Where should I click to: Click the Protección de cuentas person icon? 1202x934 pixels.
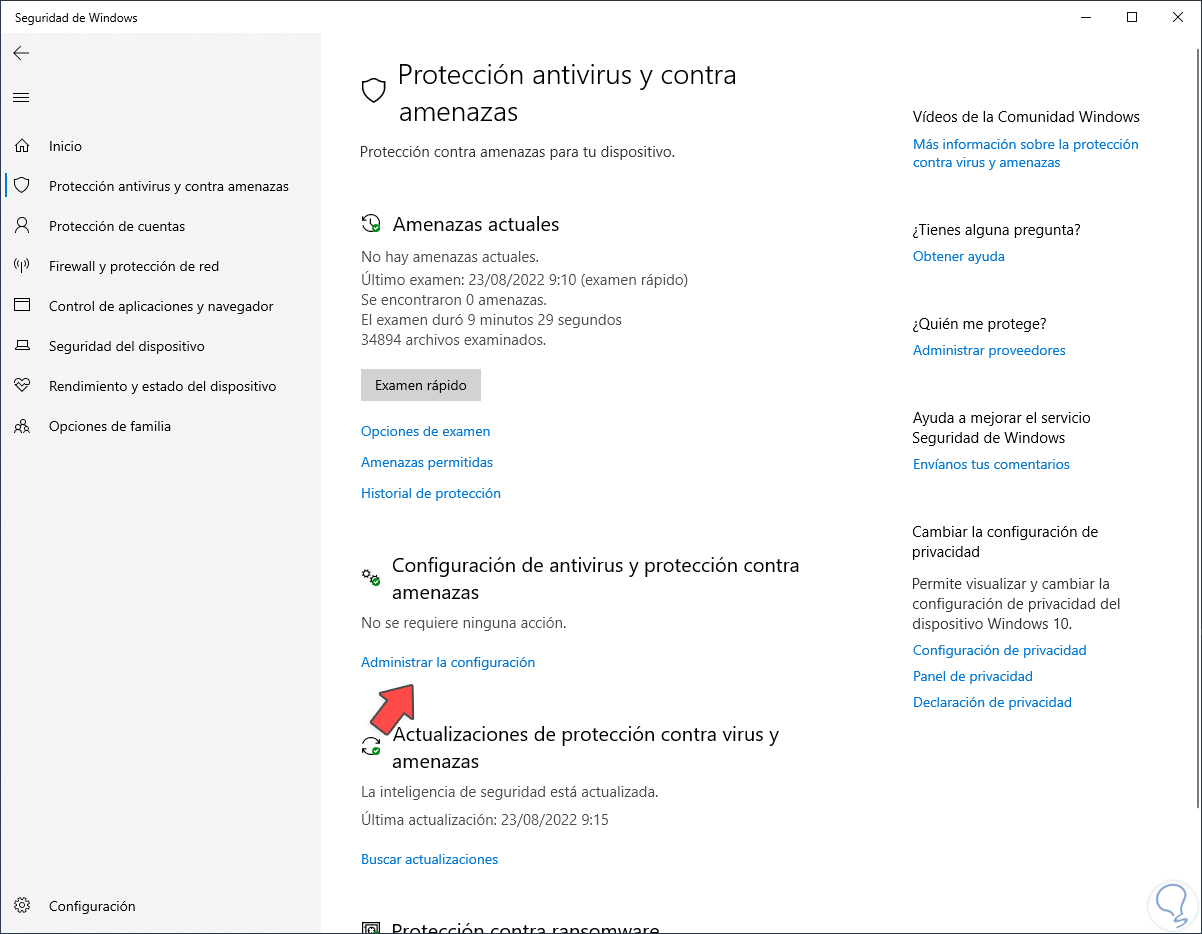point(22,226)
